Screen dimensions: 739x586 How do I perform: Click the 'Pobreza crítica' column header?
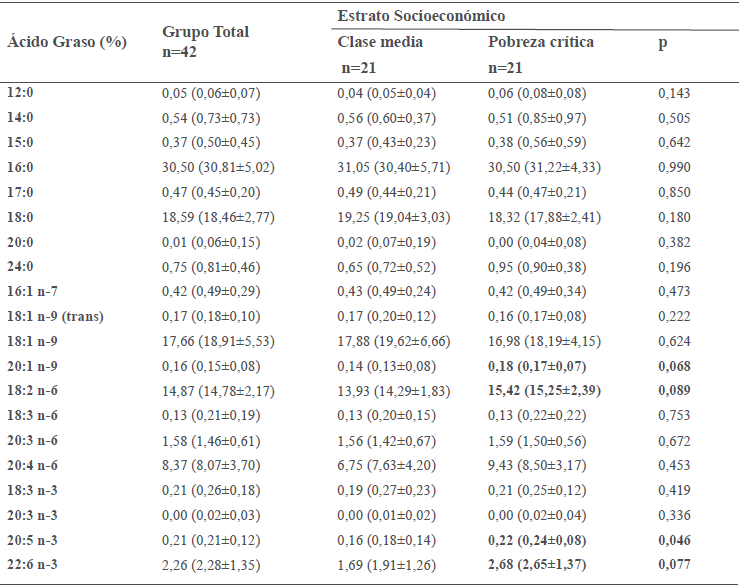click(x=540, y=42)
